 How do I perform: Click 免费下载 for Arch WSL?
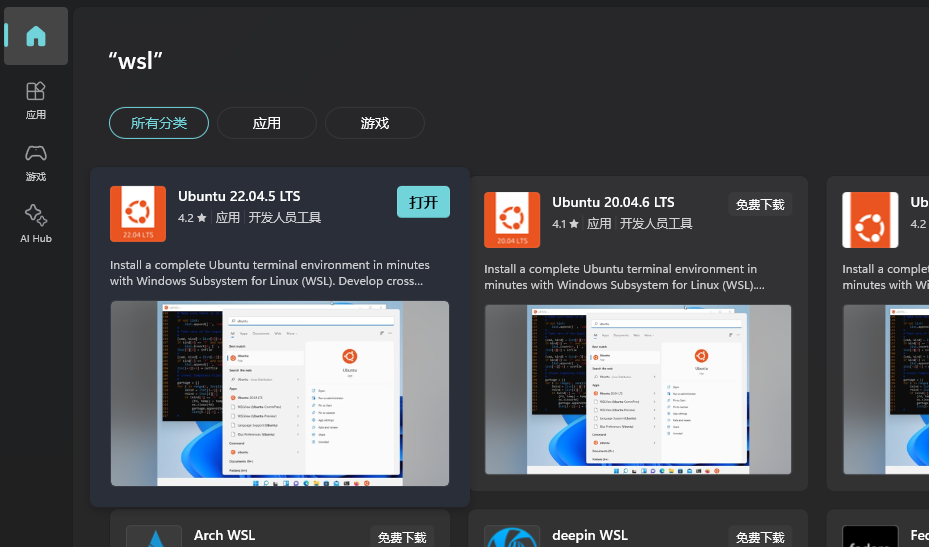tap(402, 537)
